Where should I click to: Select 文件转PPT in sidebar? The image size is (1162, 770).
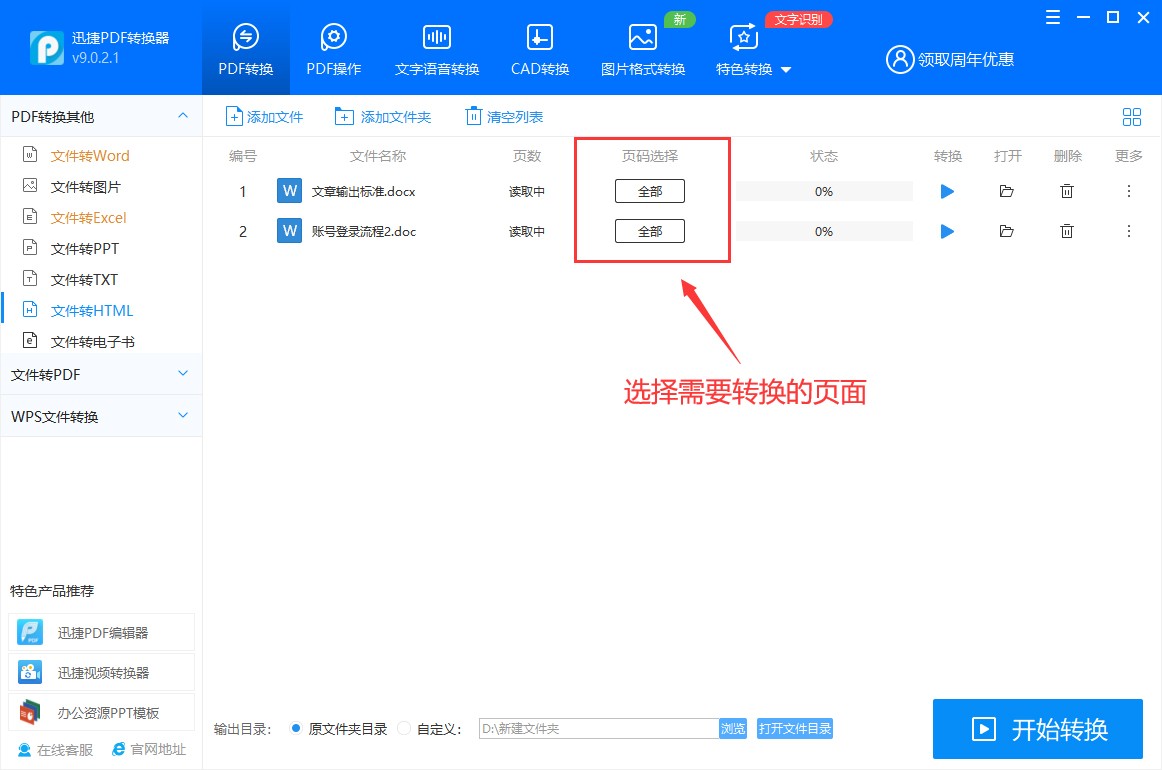(x=84, y=249)
